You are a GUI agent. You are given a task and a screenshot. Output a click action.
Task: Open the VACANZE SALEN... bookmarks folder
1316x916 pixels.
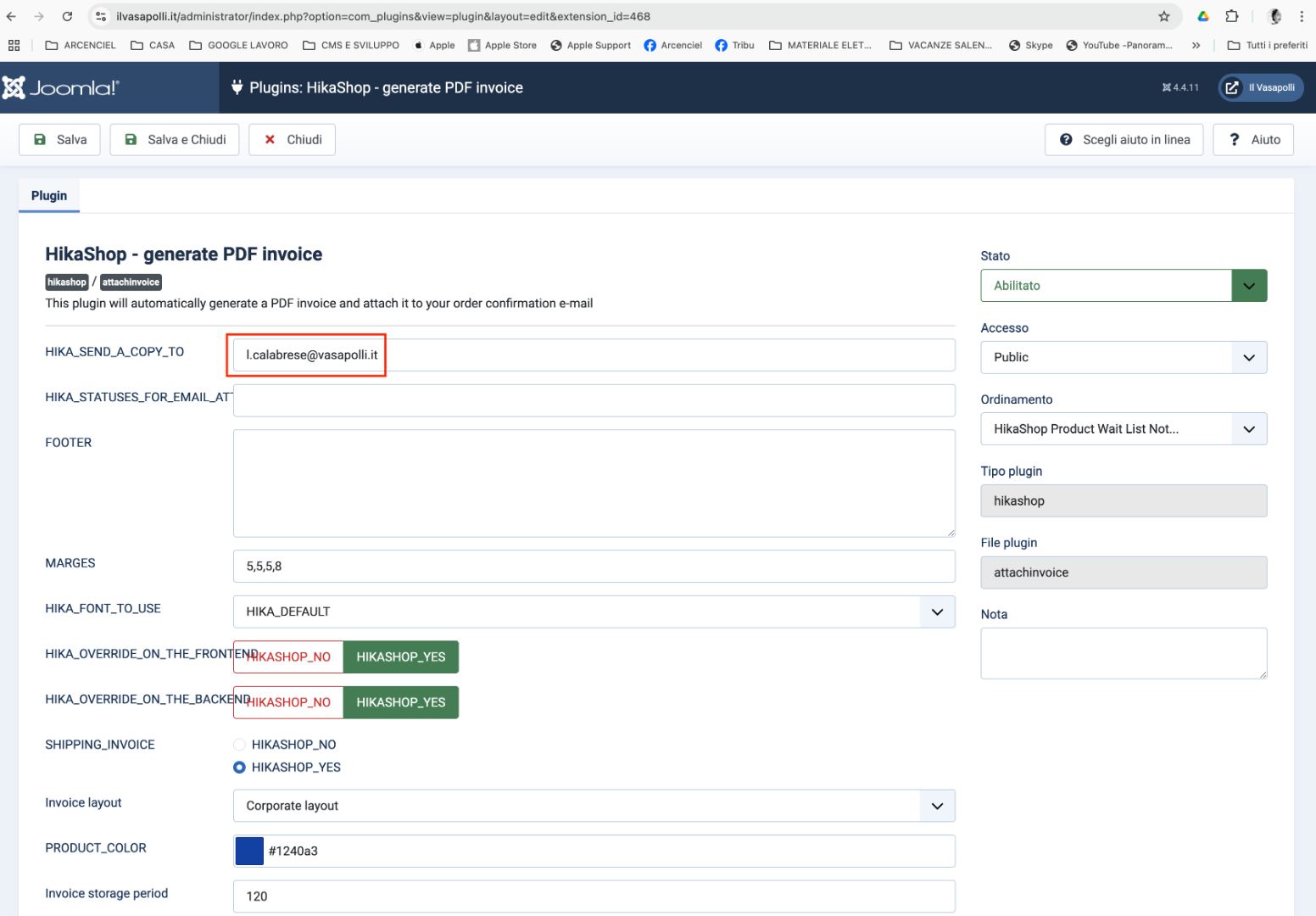coord(941,45)
